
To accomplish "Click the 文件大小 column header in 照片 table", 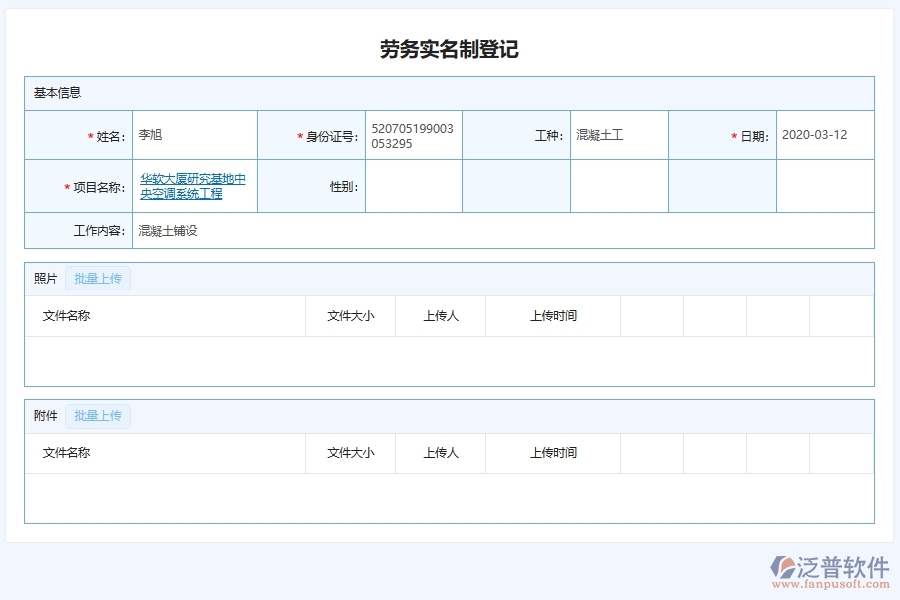I will click(351, 315).
